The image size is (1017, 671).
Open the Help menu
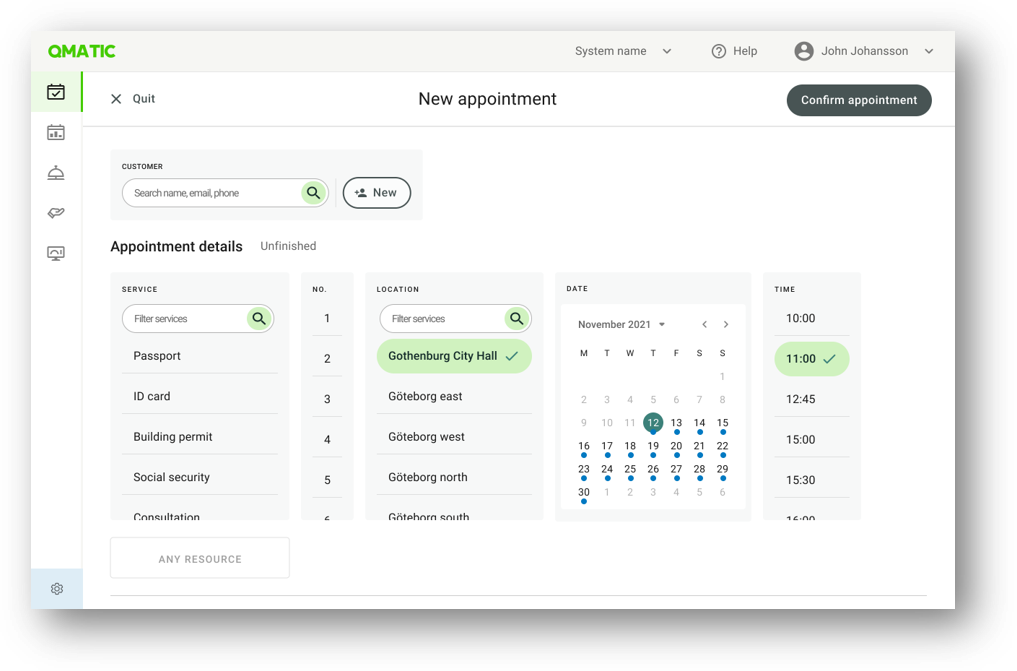tap(735, 51)
